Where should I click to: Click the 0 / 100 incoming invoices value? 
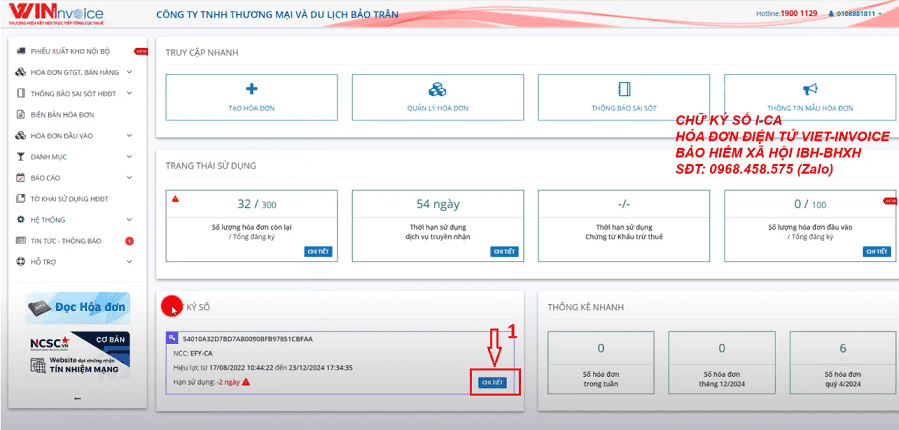[x=810, y=204]
